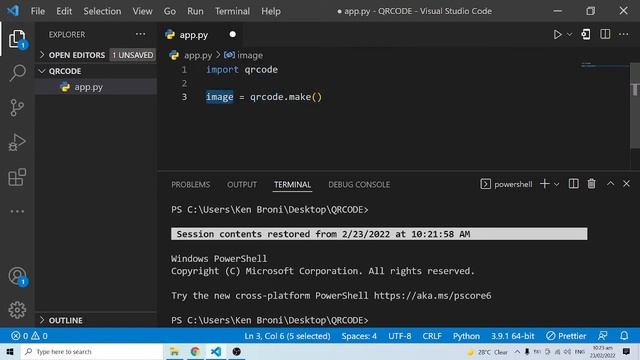Open the View menu

point(142,11)
